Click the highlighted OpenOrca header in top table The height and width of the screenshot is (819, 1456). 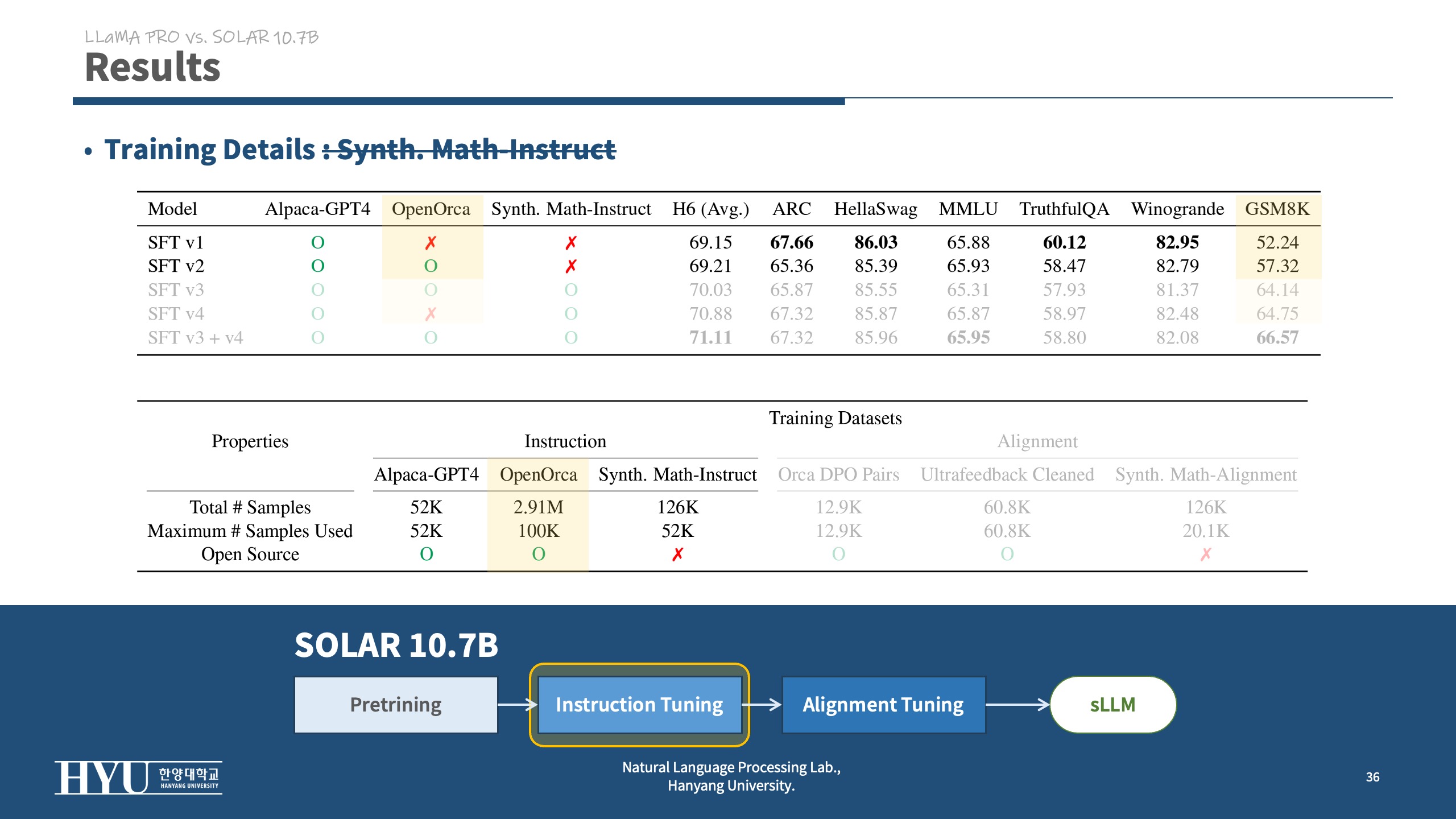(x=431, y=209)
